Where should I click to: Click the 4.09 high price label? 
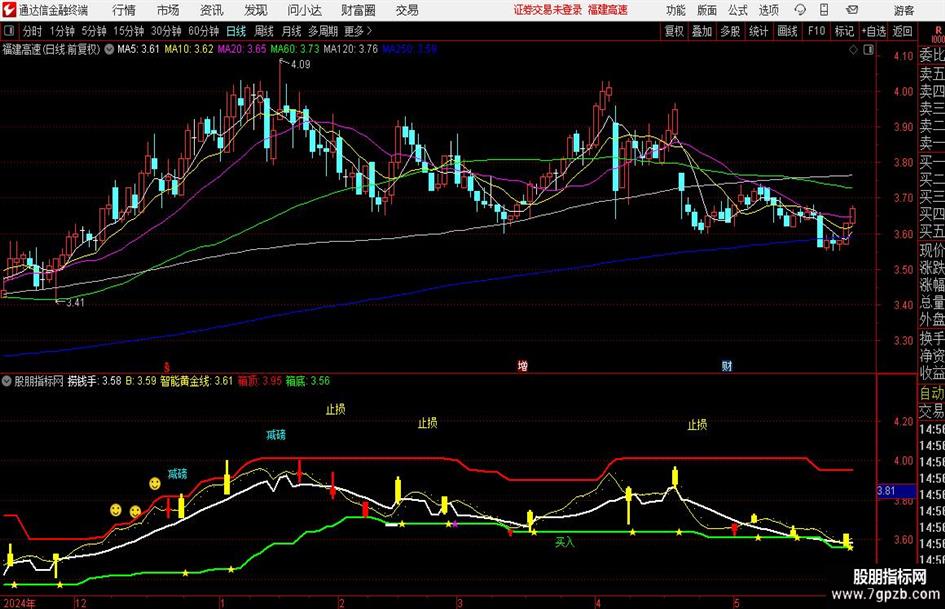tap(300, 64)
